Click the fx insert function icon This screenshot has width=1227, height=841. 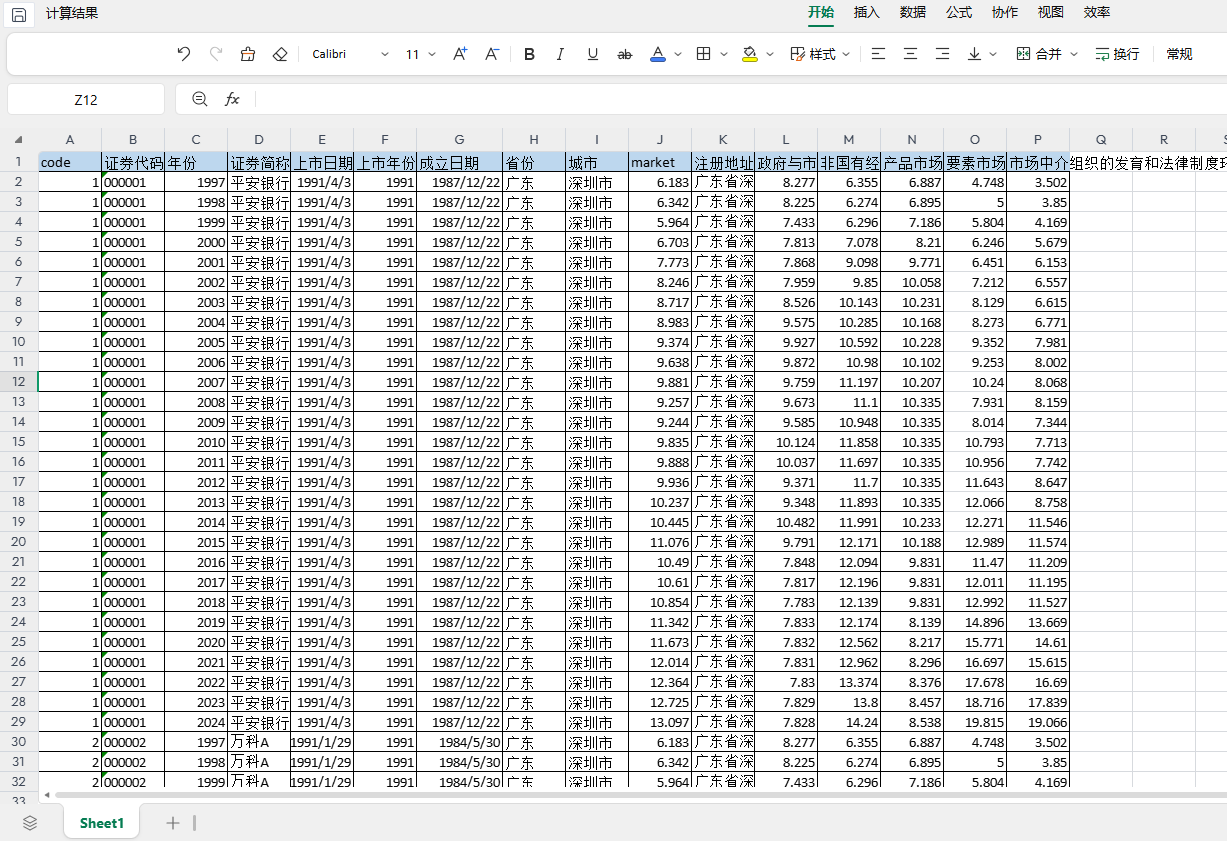pyautogui.click(x=232, y=99)
